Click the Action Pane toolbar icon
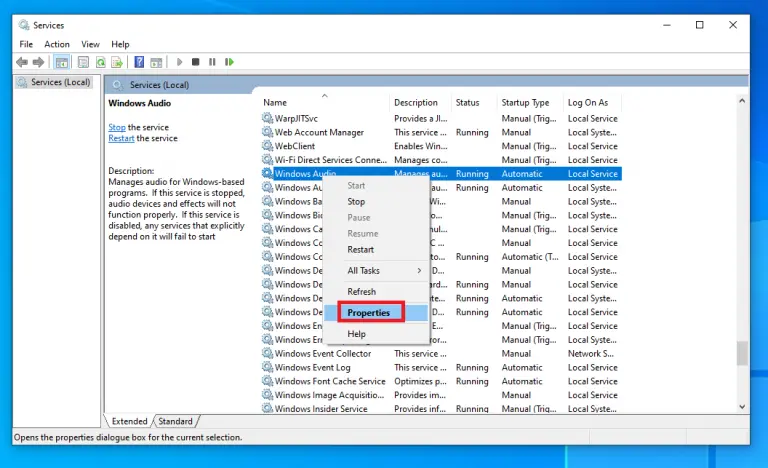Screen dimensions: 768x468 pos(156,62)
